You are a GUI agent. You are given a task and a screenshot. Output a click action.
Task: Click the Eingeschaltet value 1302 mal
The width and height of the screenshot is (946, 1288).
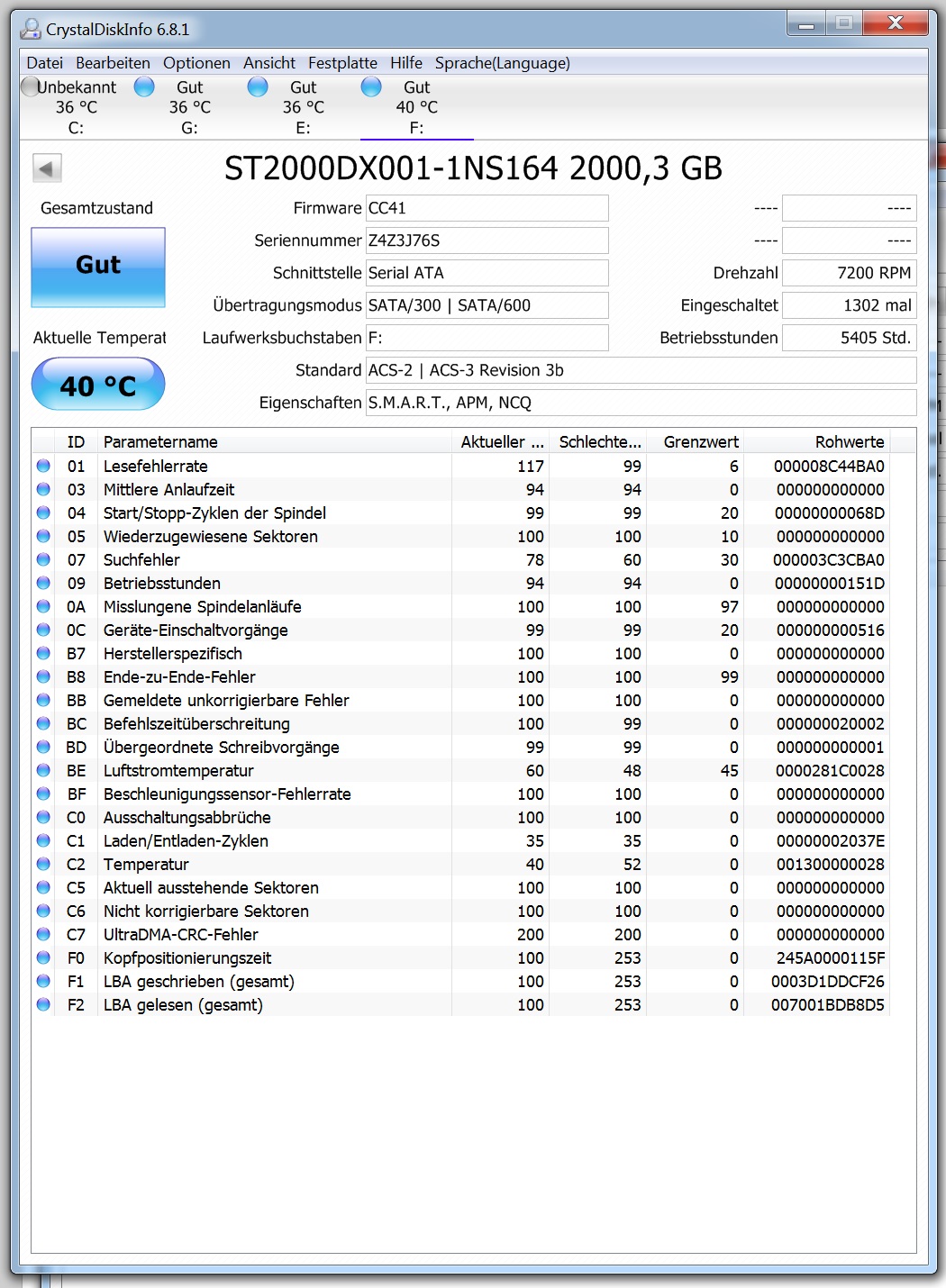click(x=850, y=305)
